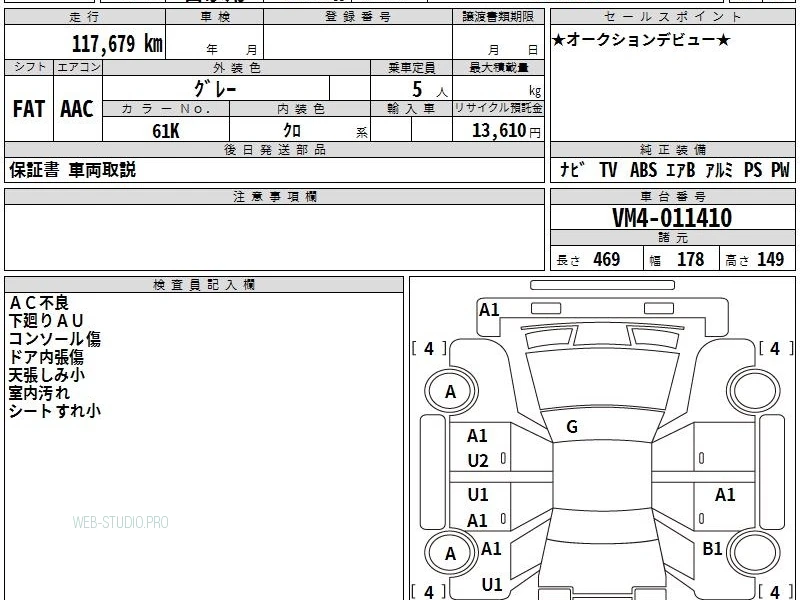Viewport: 800px width, 600px height.
Task: Select the 輸入車 header
Action: point(411,109)
